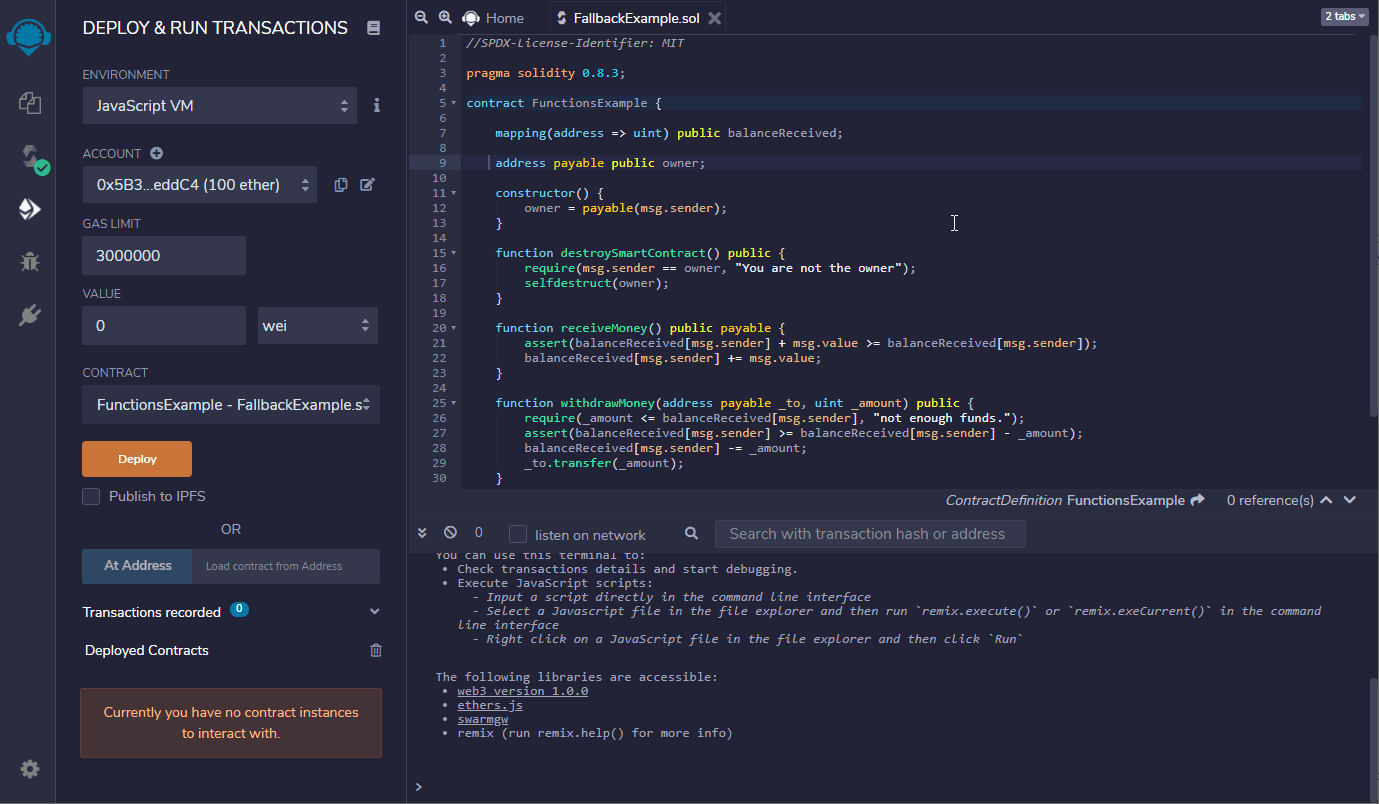Click selfdestruct(owner) code line
Screen dimensions: 1379x804
pos(596,283)
